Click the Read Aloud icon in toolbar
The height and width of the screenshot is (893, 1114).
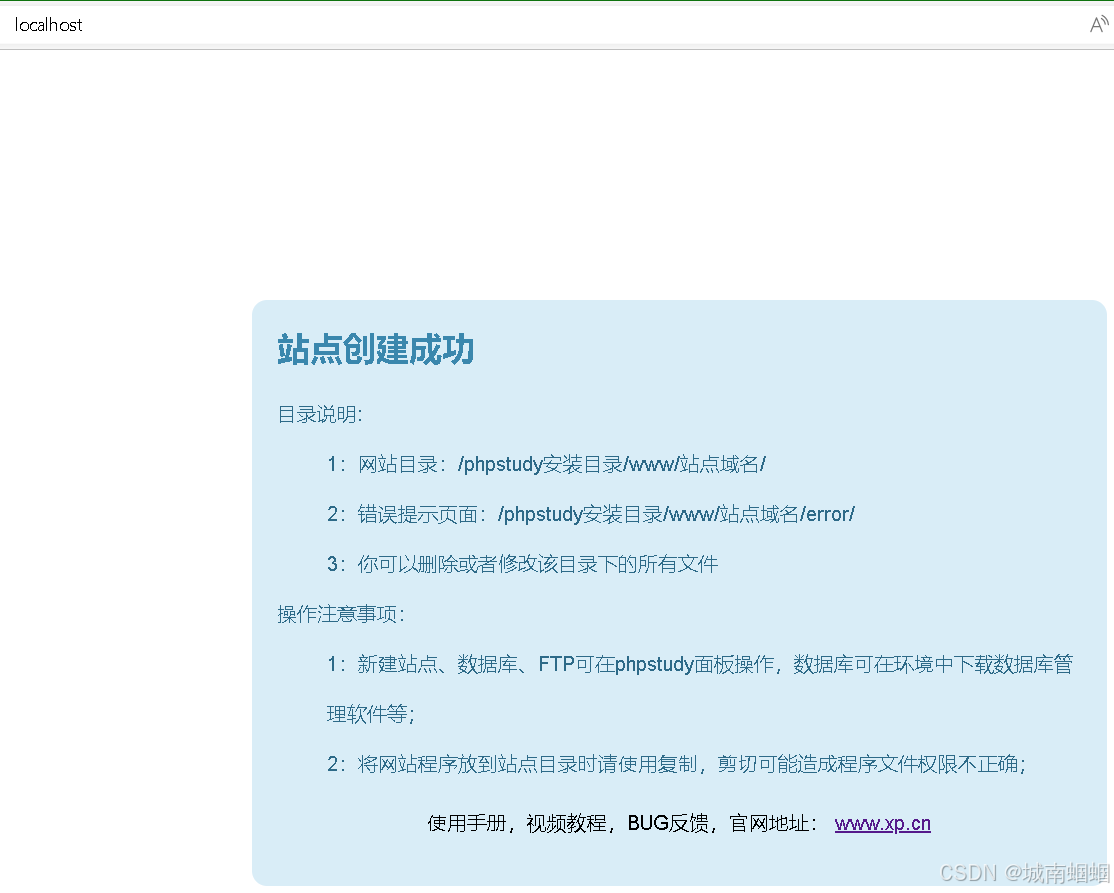(1096, 25)
